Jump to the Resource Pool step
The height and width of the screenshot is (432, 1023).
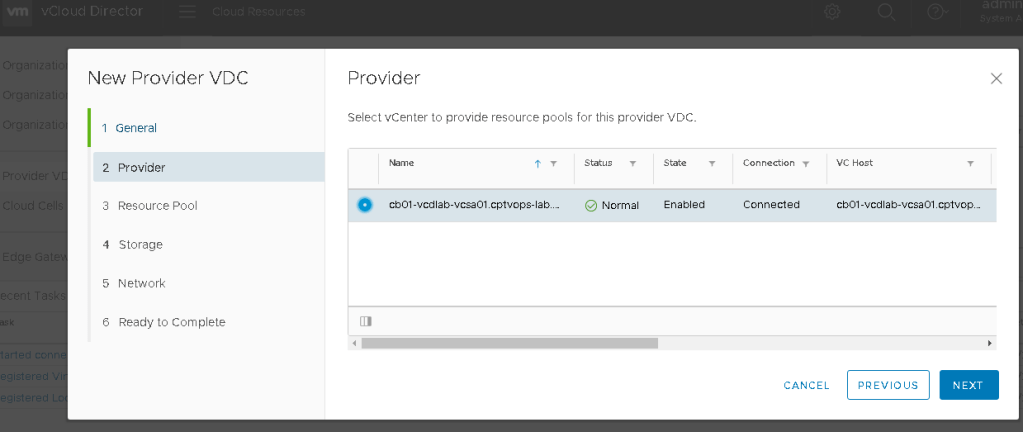click(x=157, y=206)
